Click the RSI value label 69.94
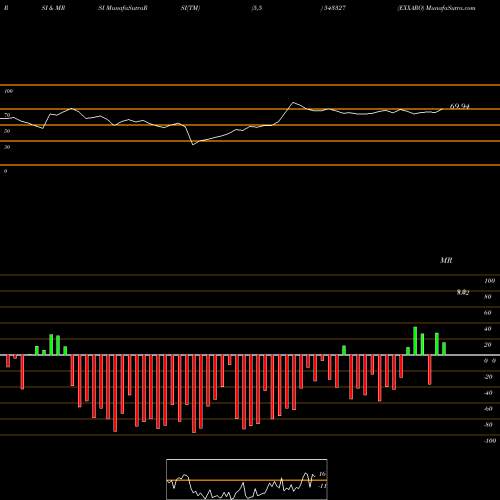The width and height of the screenshot is (500, 500). point(460,106)
